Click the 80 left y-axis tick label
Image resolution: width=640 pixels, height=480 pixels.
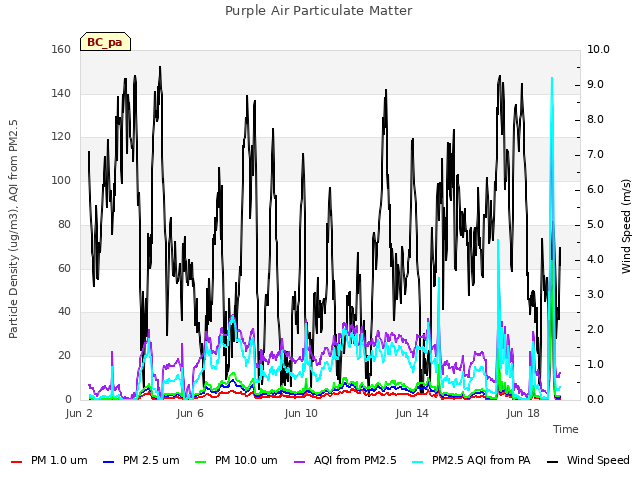click(64, 224)
